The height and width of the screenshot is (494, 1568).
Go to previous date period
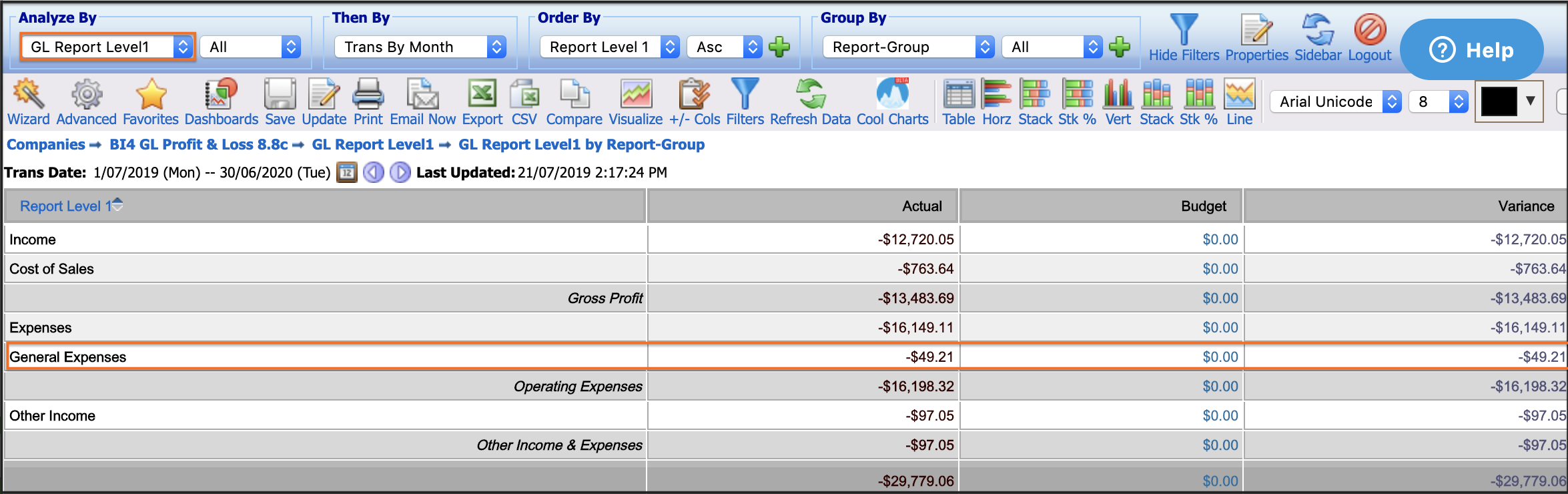click(x=374, y=172)
